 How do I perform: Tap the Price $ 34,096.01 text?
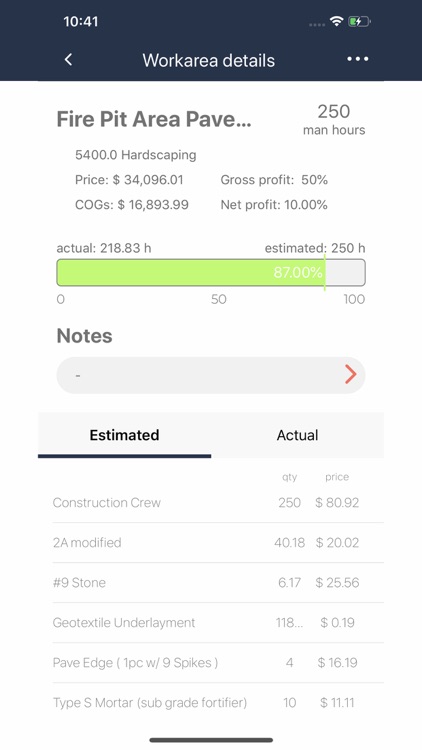pyautogui.click(x=129, y=180)
